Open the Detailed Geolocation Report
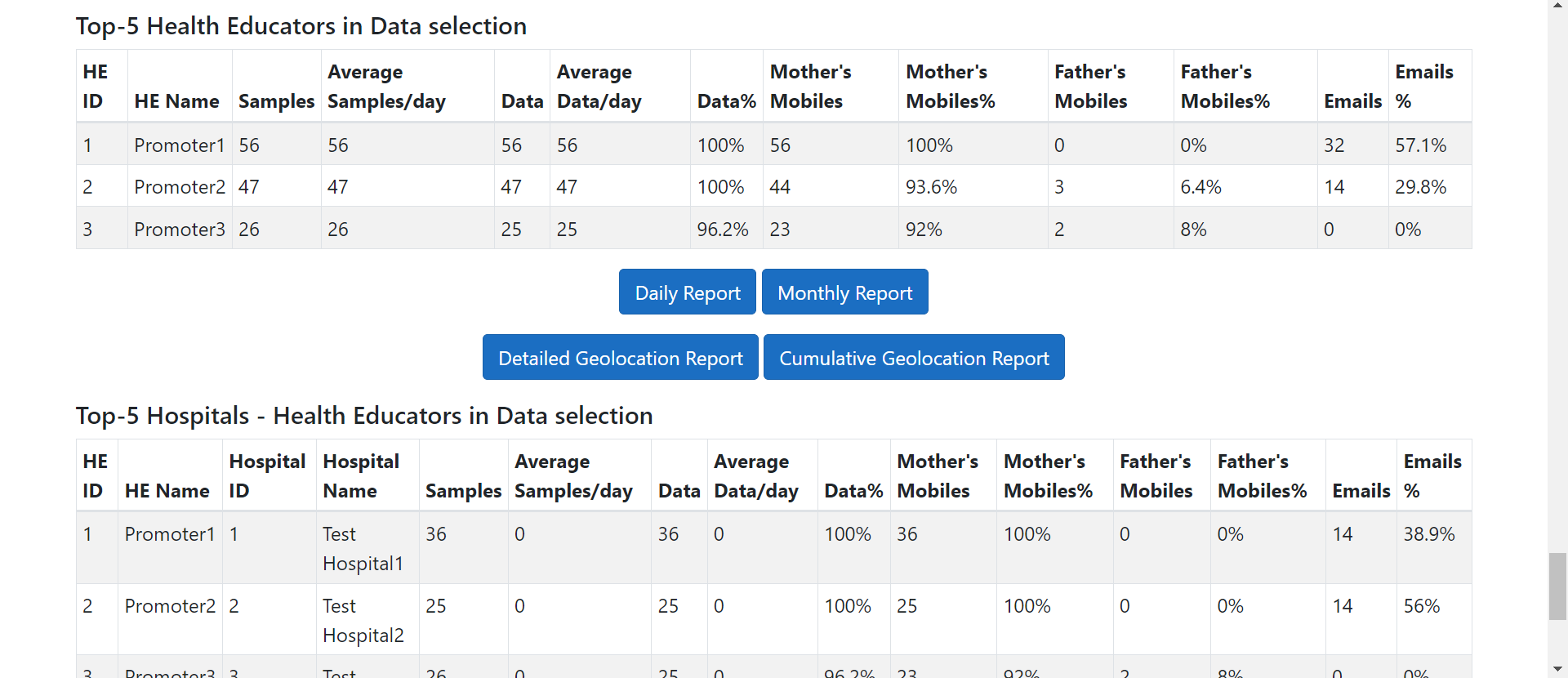This screenshot has height=678, width=1568. tap(620, 358)
